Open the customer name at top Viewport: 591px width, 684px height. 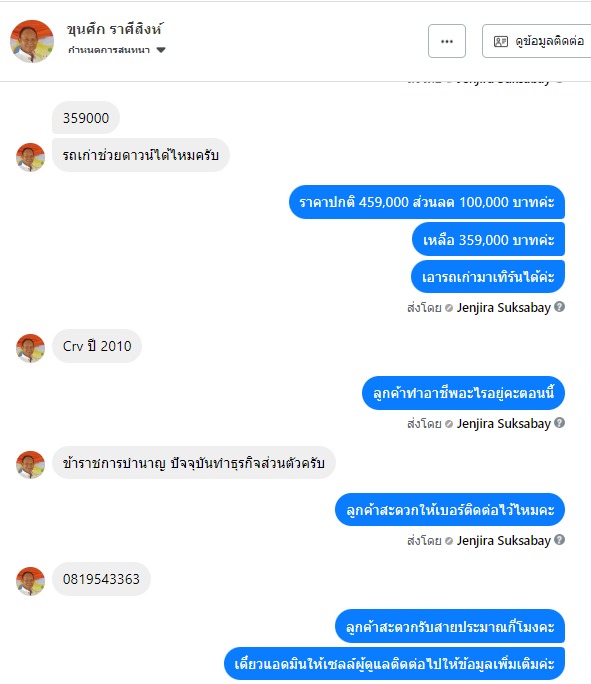click(x=114, y=30)
